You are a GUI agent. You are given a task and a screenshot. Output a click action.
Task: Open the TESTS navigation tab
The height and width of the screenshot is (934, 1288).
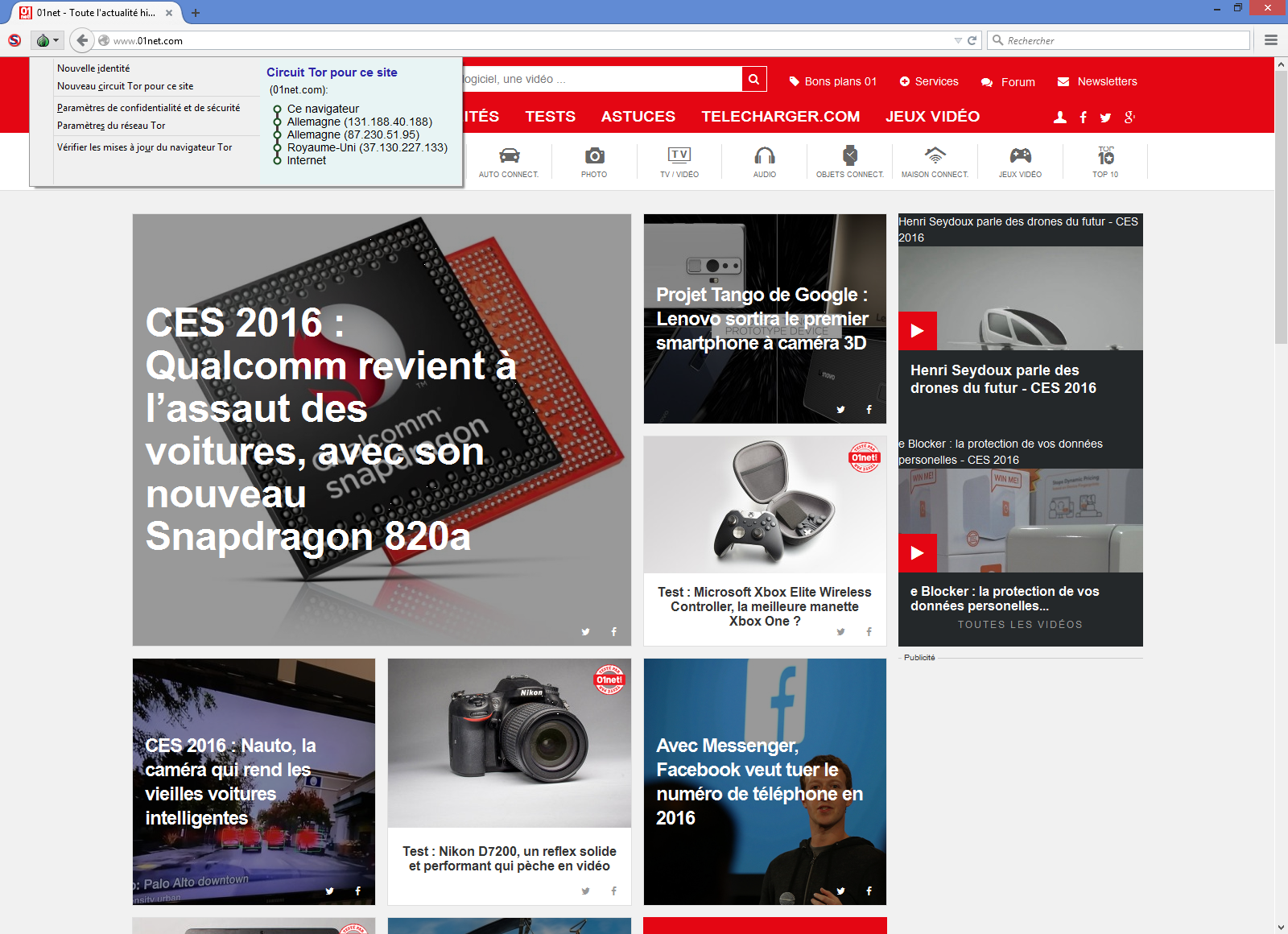click(x=550, y=117)
